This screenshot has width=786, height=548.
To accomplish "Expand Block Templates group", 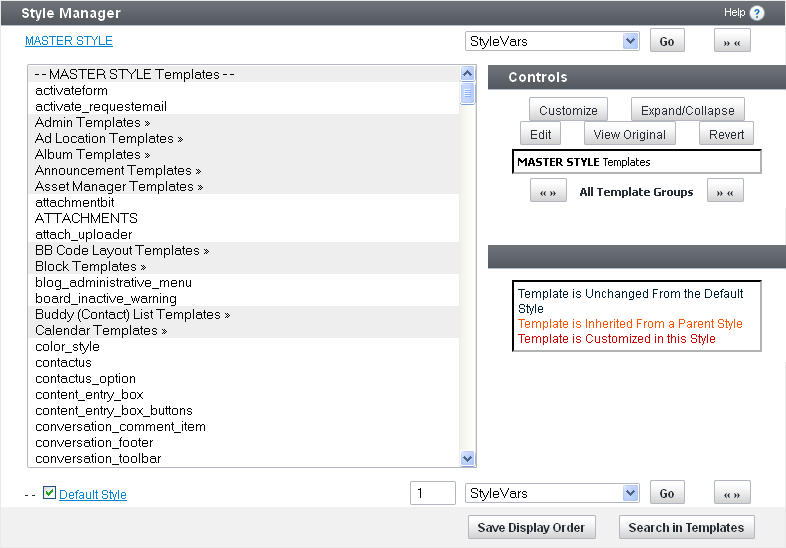I will (x=243, y=266).
